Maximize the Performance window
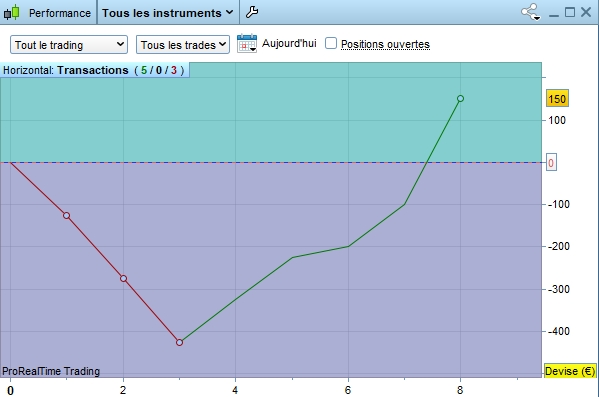The height and width of the screenshot is (397, 599). tap(570, 12)
